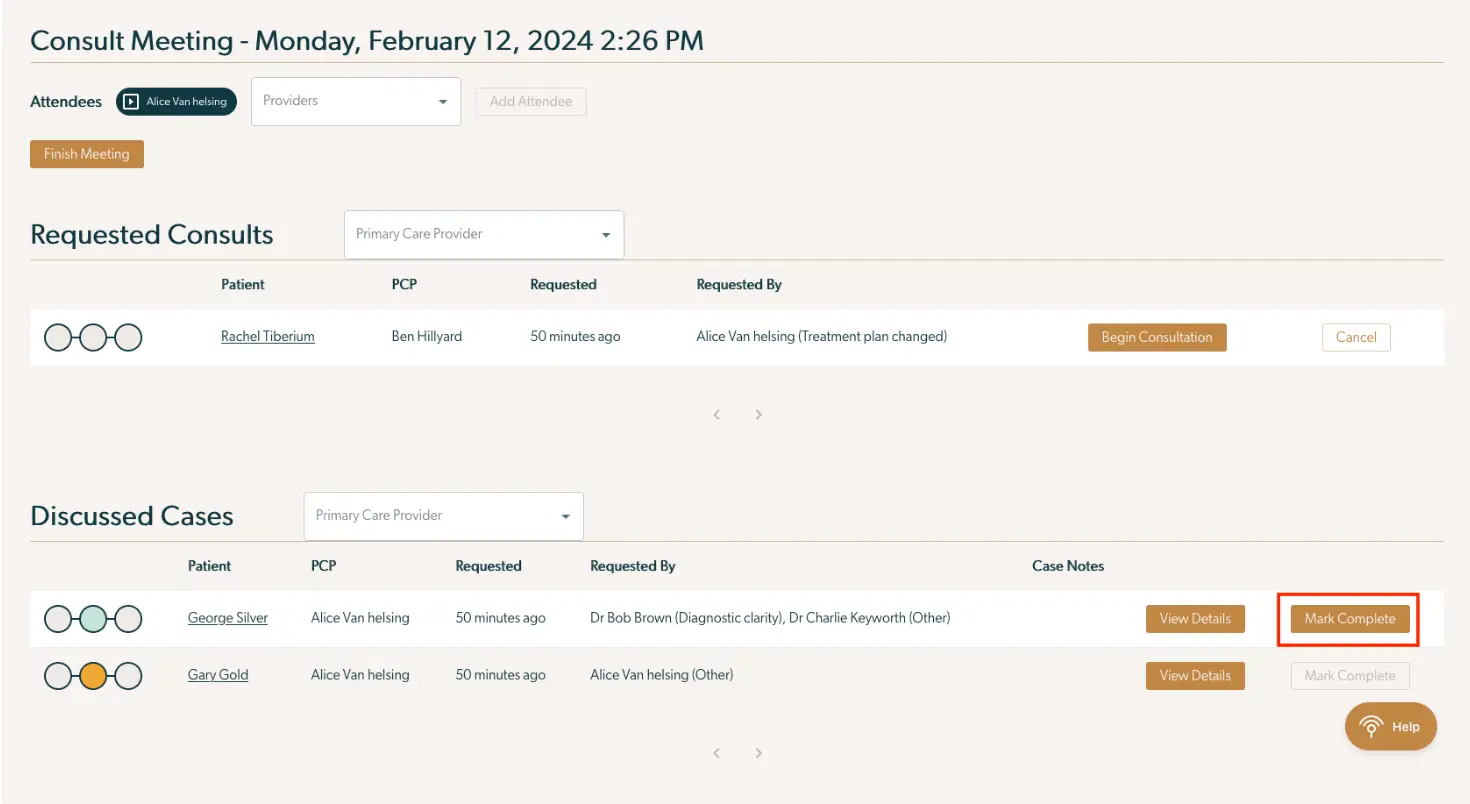Click the last status circle on George Silver's row
This screenshot has width=1470, height=804.
129,619
